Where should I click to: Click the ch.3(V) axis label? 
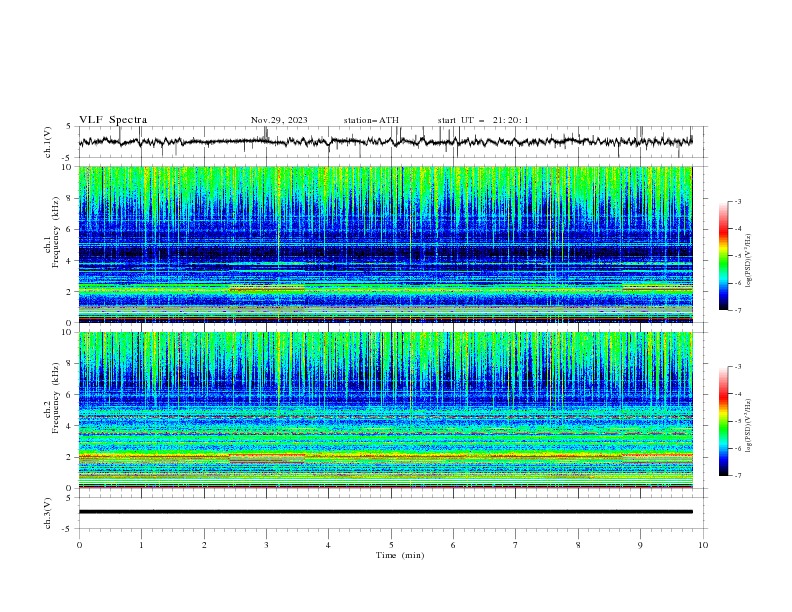point(48,513)
